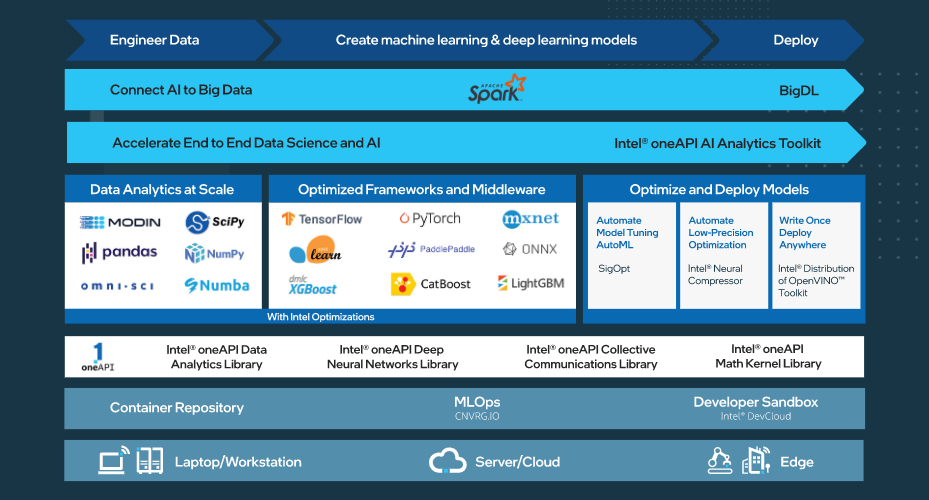Click Intel Distribution of OpenVINO Toolkit text
The image size is (929, 500).
pos(816,280)
